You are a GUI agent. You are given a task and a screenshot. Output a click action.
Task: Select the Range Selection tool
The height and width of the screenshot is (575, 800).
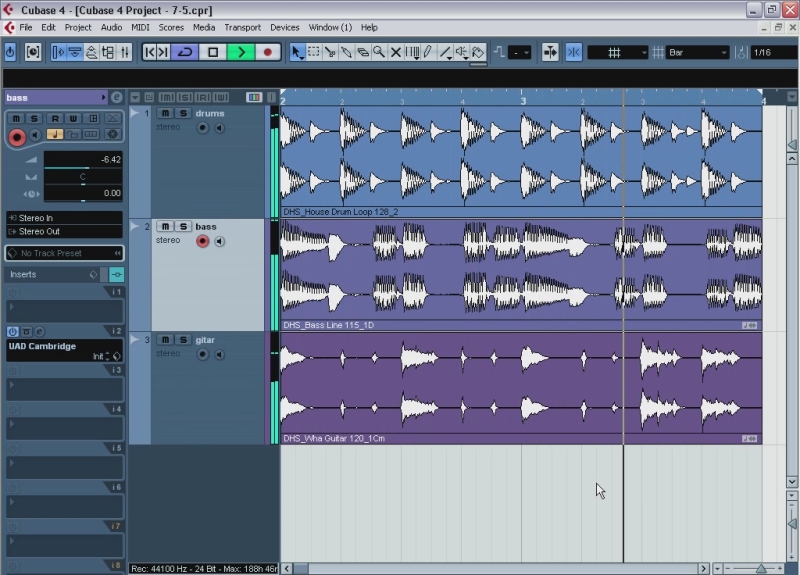tap(314, 52)
